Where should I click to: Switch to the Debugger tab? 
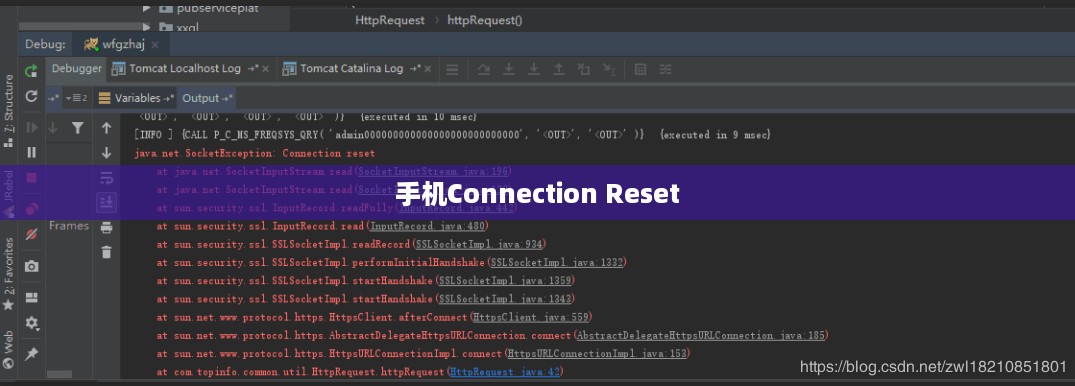pos(76,69)
